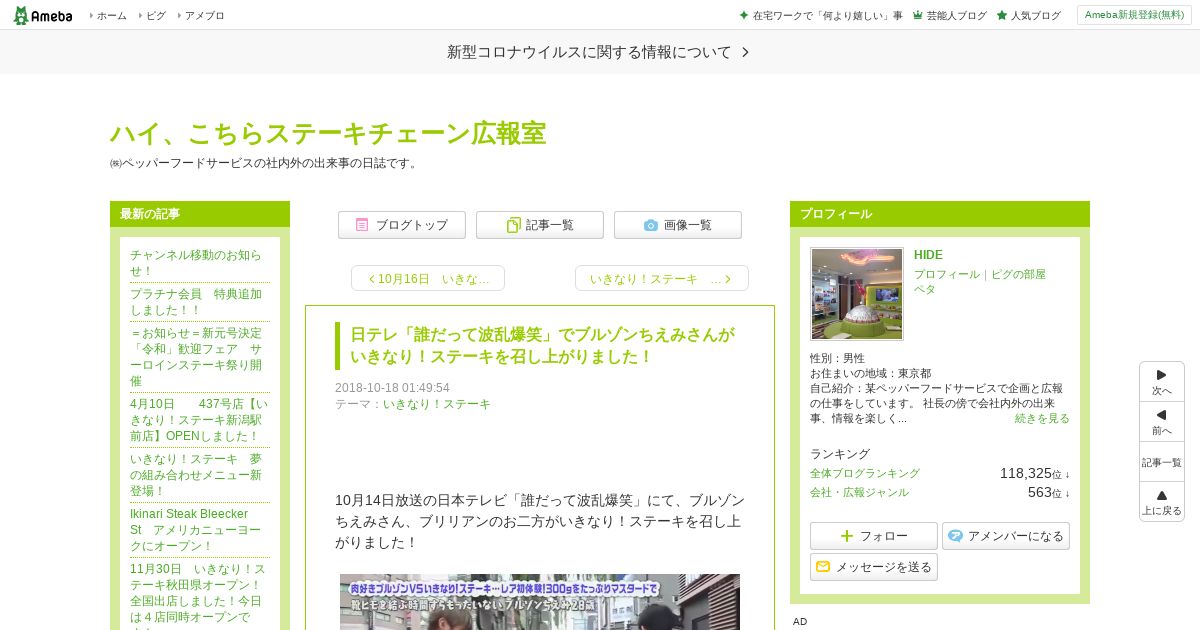Open article title 日テレ「誰だって波乱爆笑」

pos(542,345)
